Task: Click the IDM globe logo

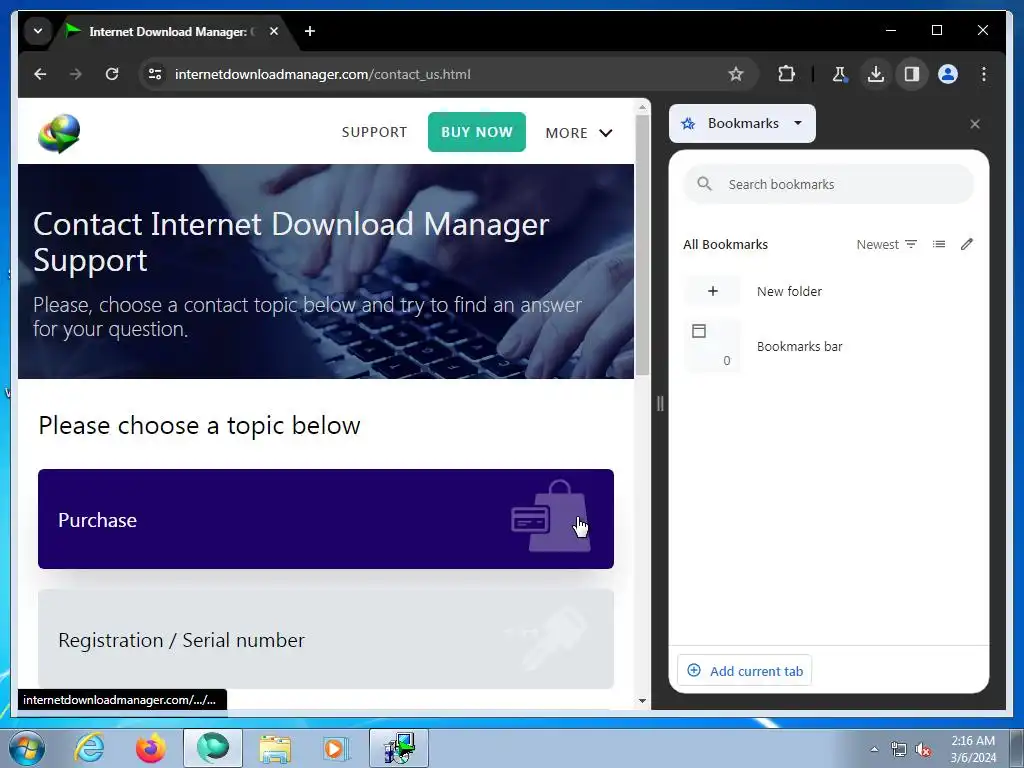Action: tap(59, 133)
